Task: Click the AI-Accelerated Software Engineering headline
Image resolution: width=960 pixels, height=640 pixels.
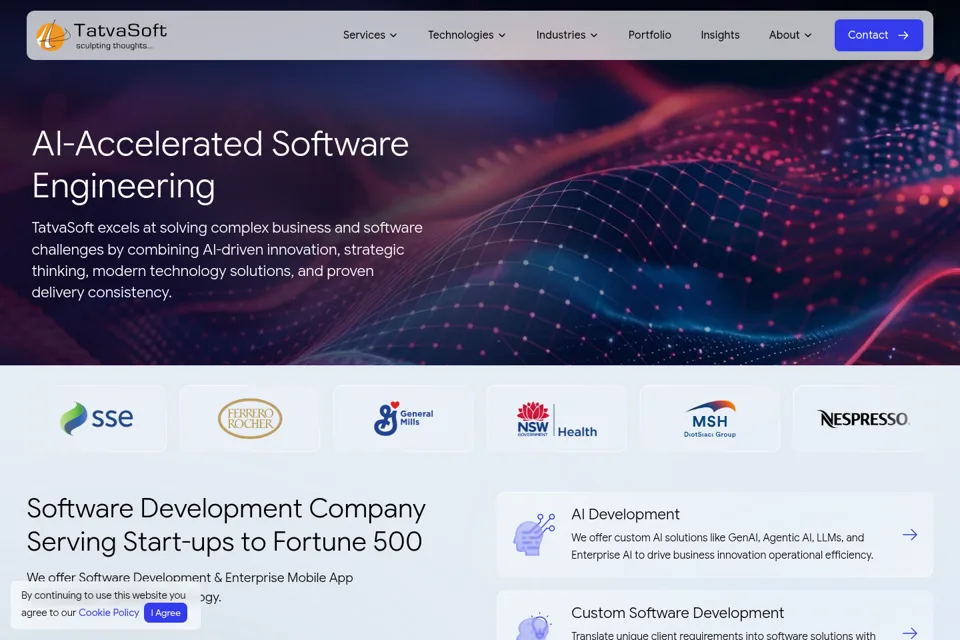Action: pyautogui.click(x=220, y=164)
